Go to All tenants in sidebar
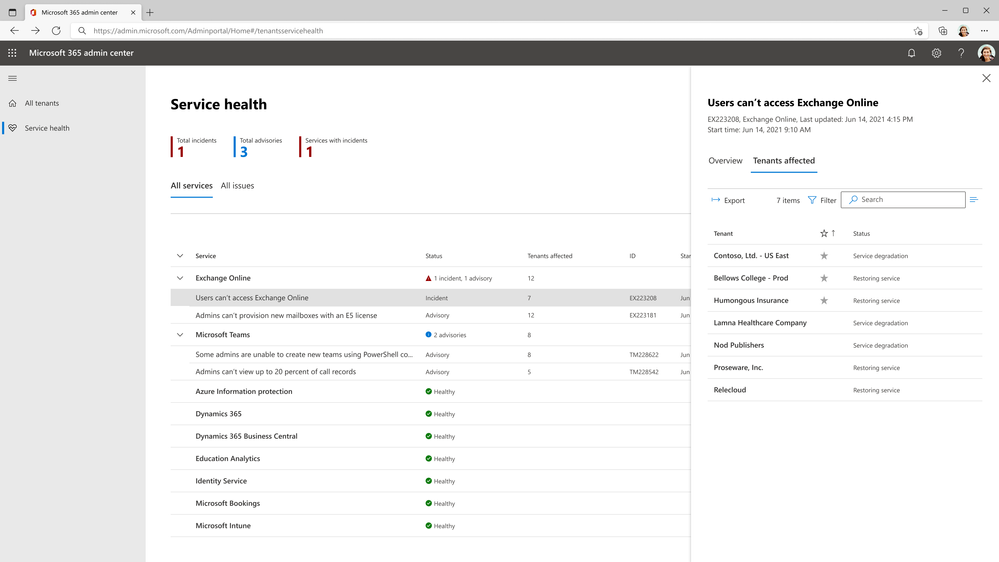Image resolution: width=999 pixels, height=562 pixels. pyautogui.click(x=41, y=103)
